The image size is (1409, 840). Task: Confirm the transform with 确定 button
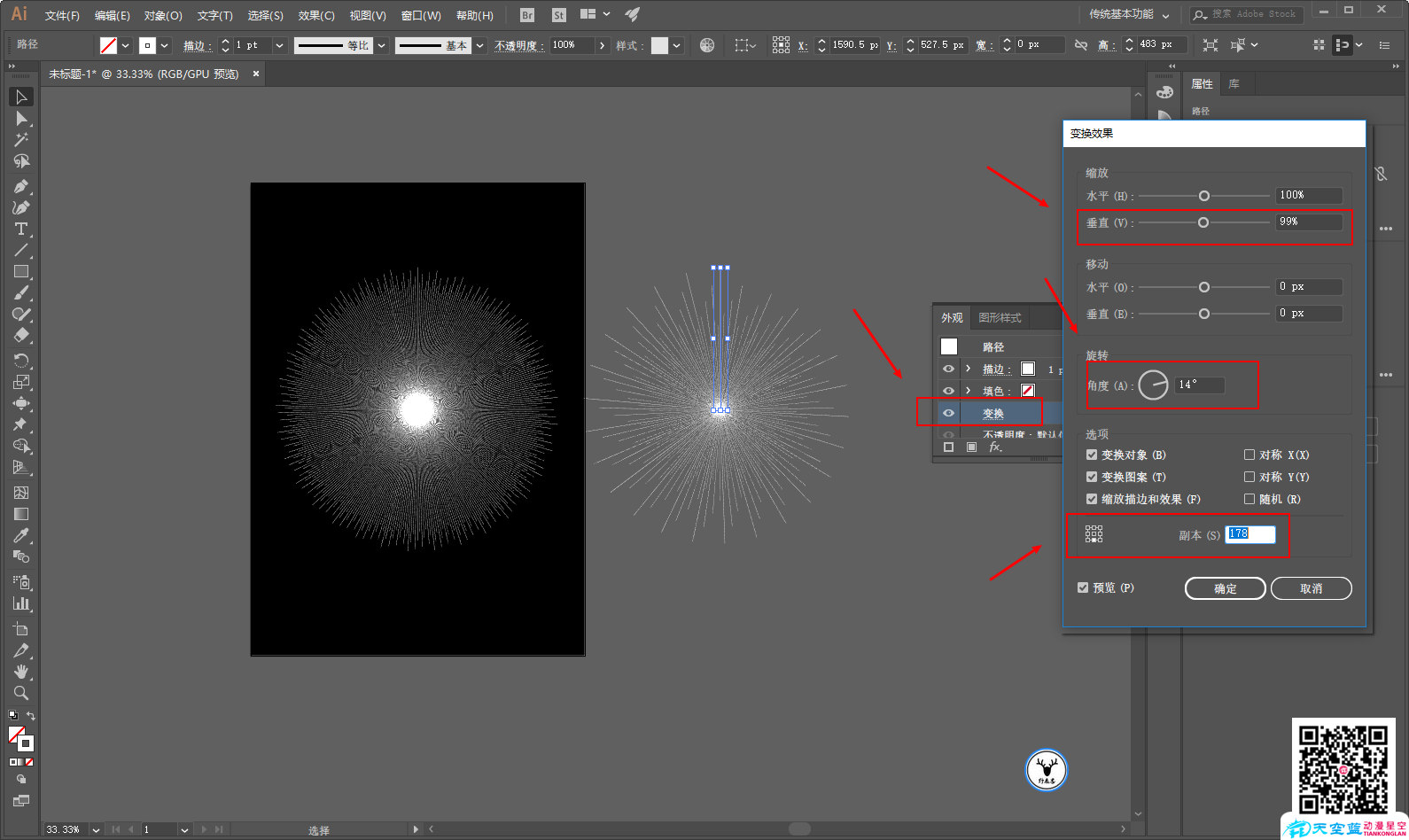1226,588
